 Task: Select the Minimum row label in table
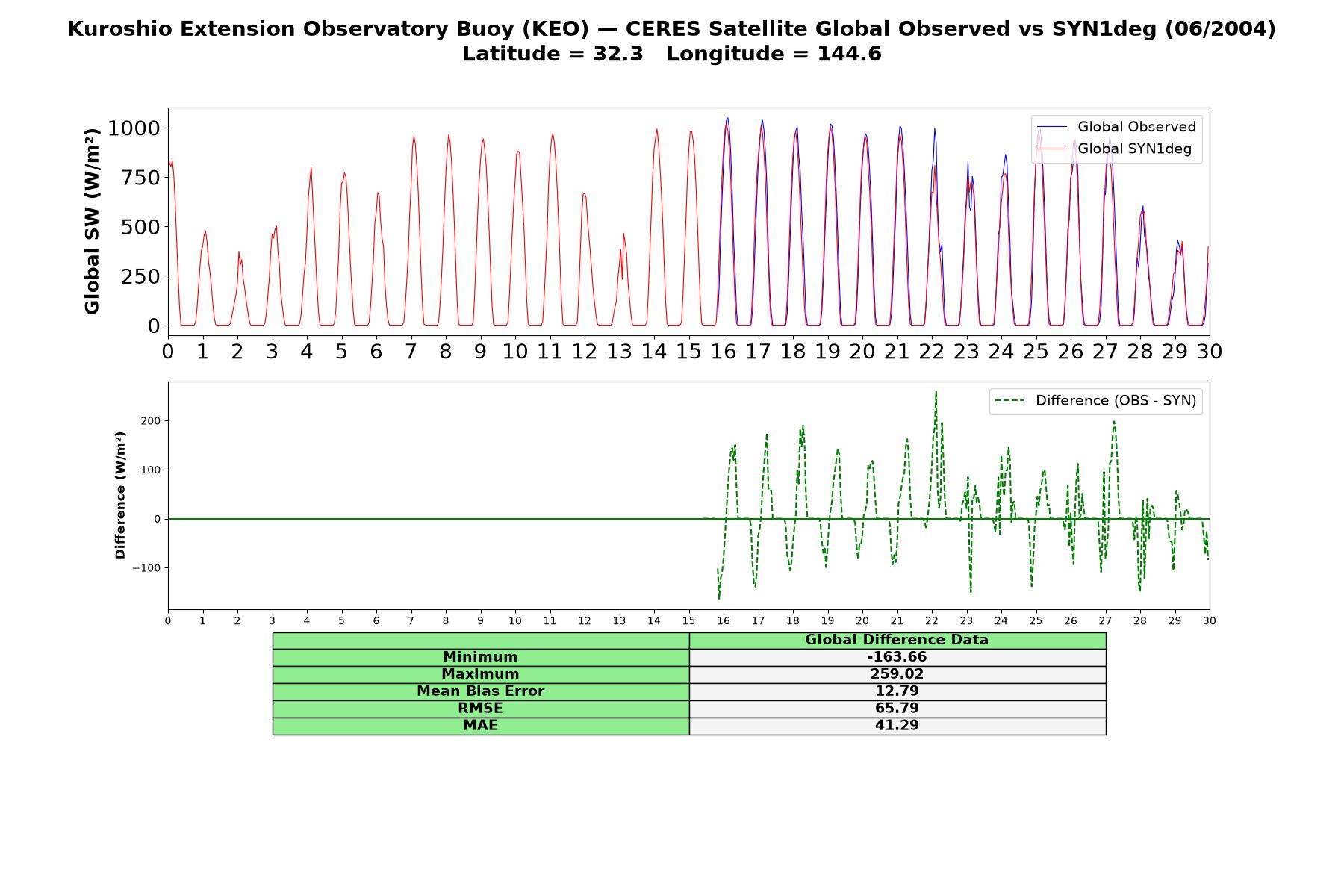[x=481, y=657]
